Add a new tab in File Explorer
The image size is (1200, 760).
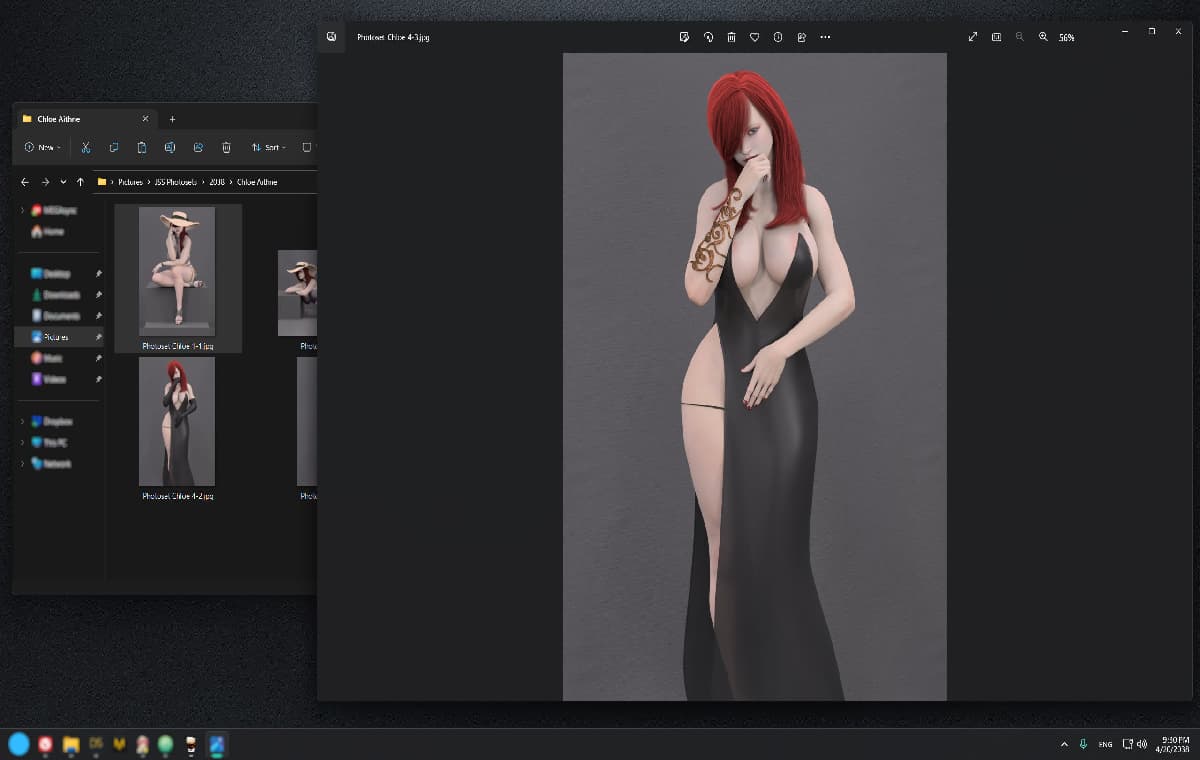[172, 119]
